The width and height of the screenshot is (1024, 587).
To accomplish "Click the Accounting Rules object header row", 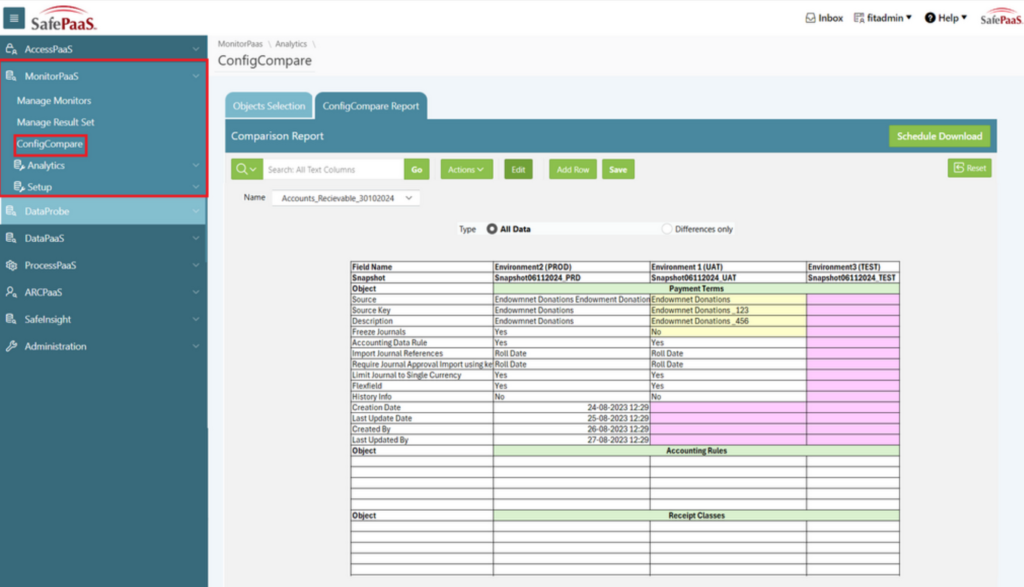I will click(696, 451).
